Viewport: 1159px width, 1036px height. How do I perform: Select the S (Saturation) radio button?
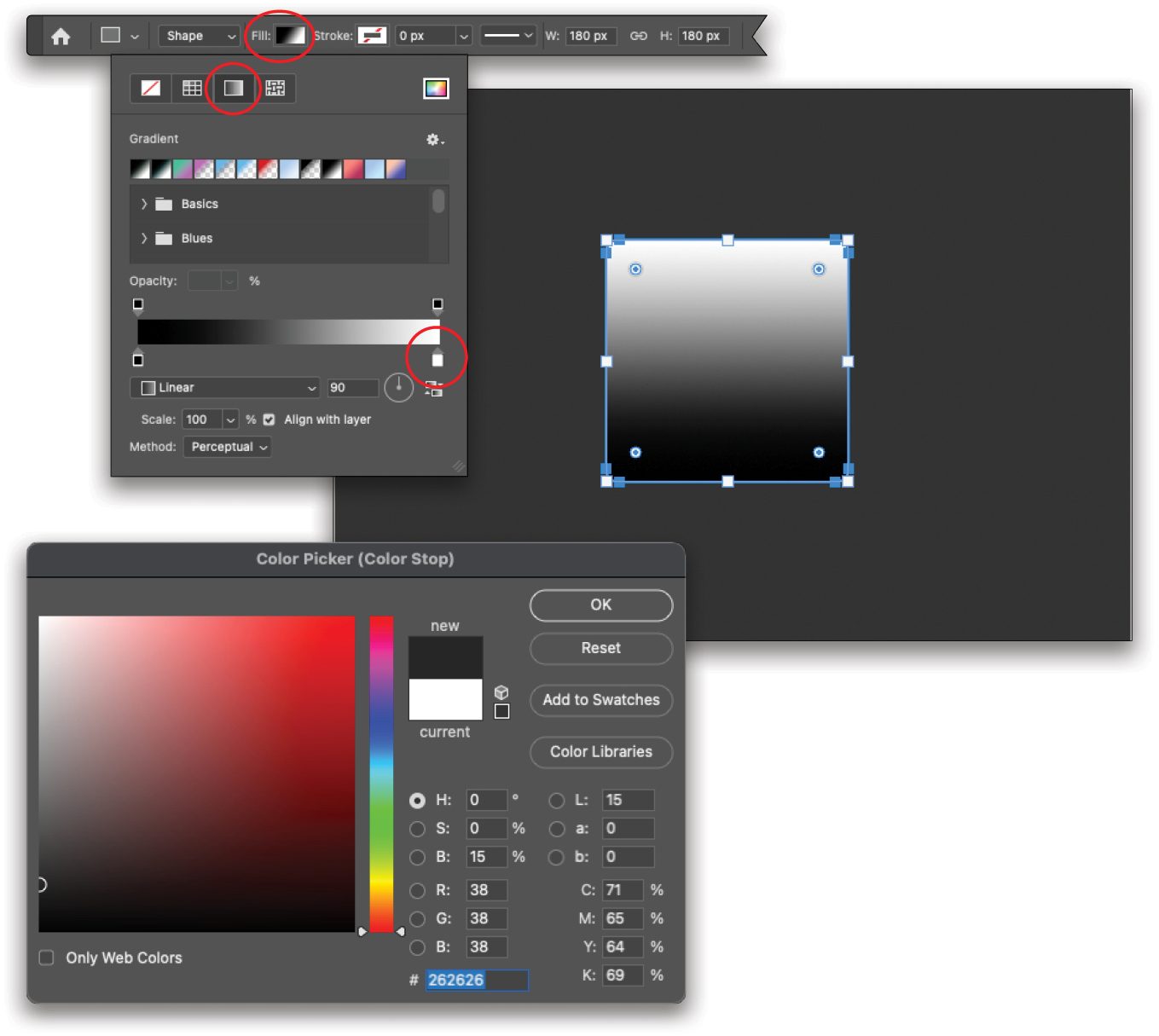pyautogui.click(x=417, y=828)
